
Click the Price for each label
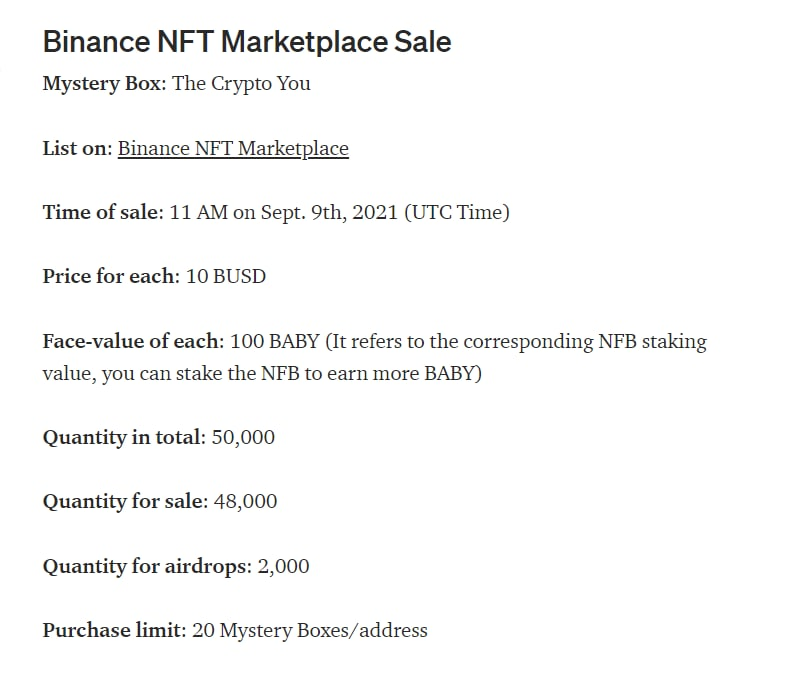[x=111, y=276]
